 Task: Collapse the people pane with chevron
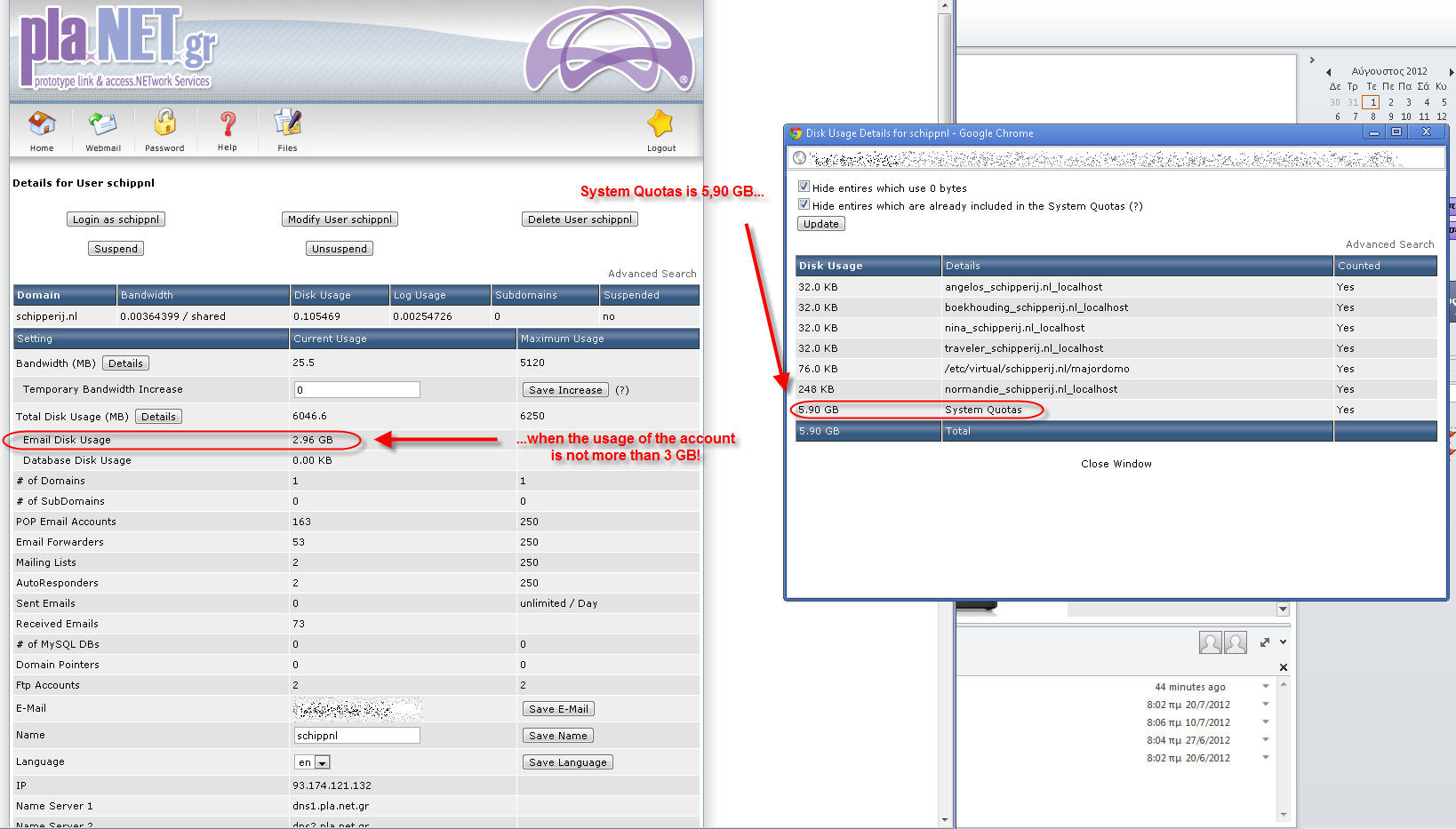coord(1283,642)
